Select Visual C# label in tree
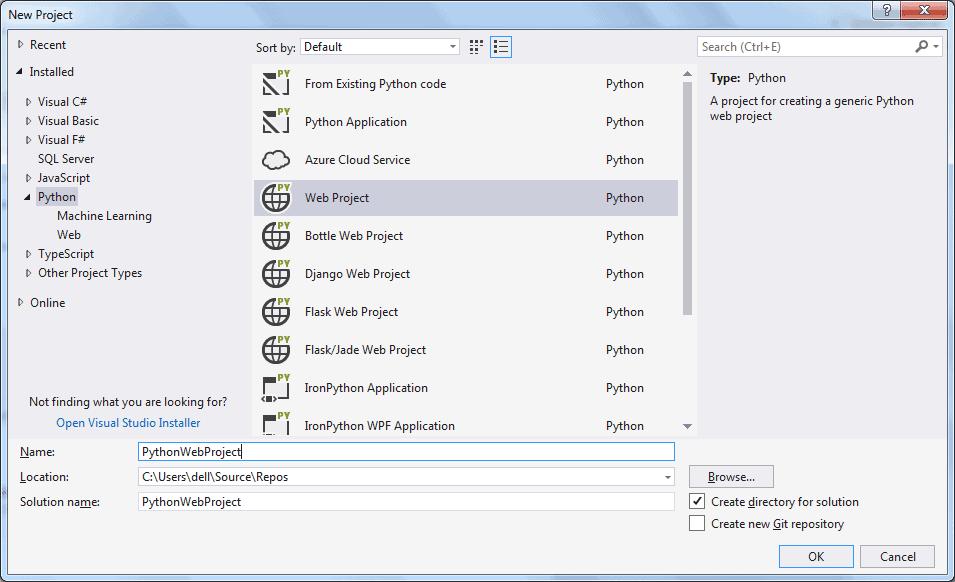Image resolution: width=955 pixels, height=582 pixels. 62,102
